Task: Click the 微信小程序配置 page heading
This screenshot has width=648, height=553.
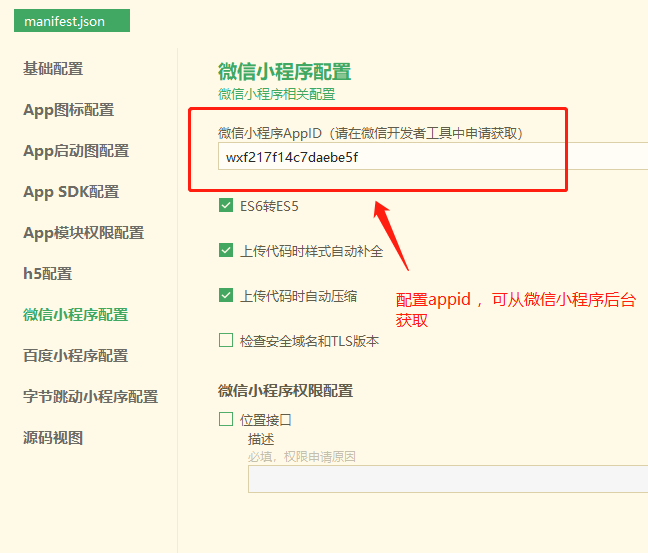Action: 285,72
